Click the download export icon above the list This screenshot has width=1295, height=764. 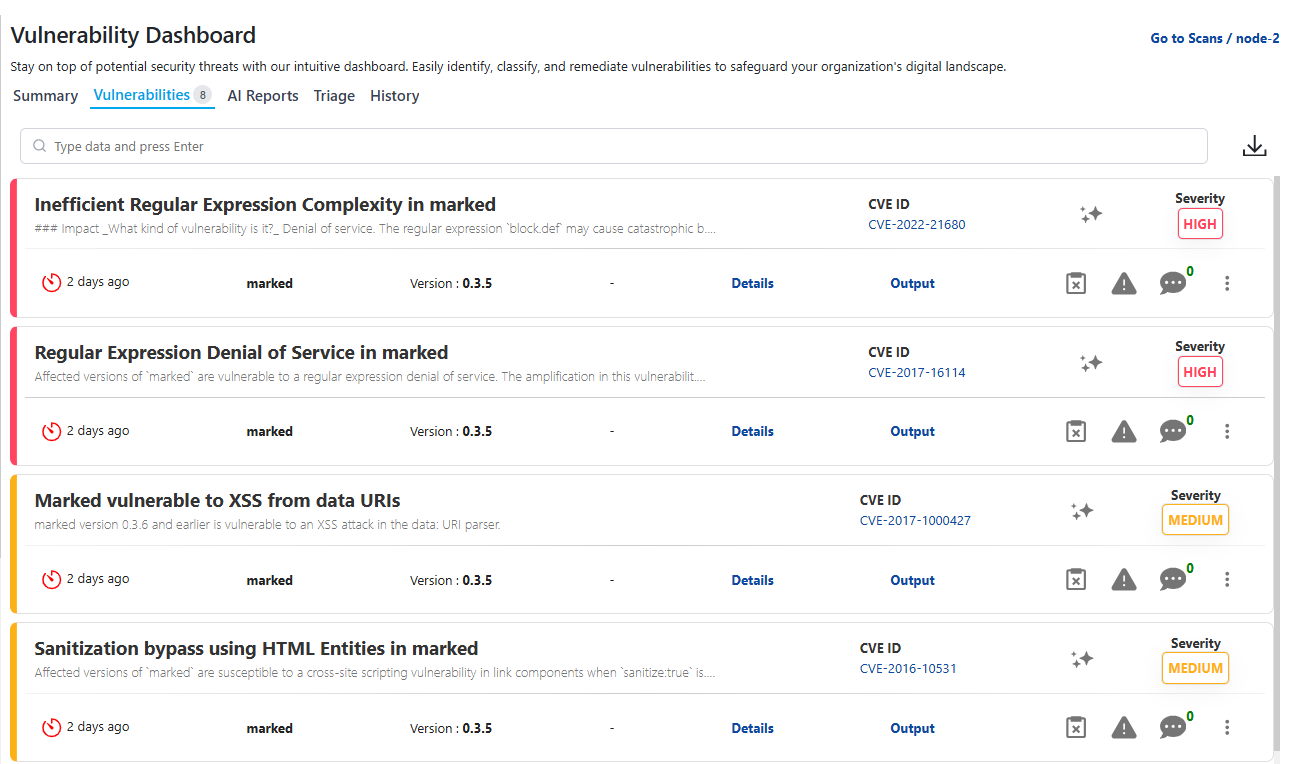(1255, 145)
